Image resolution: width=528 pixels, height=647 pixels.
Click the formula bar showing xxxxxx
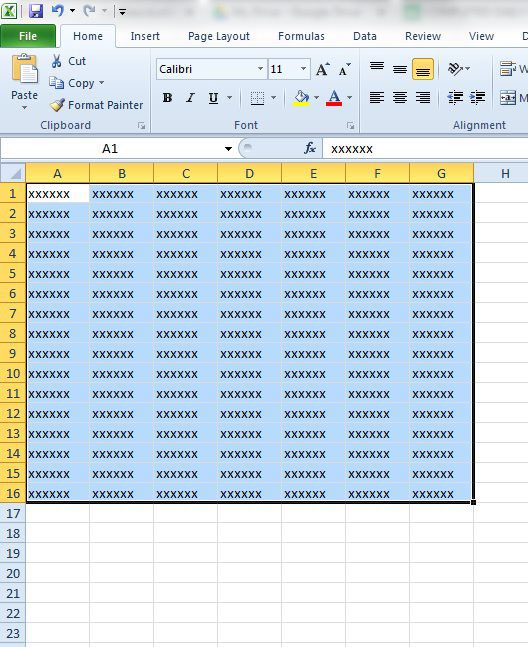click(x=425, y=149)
